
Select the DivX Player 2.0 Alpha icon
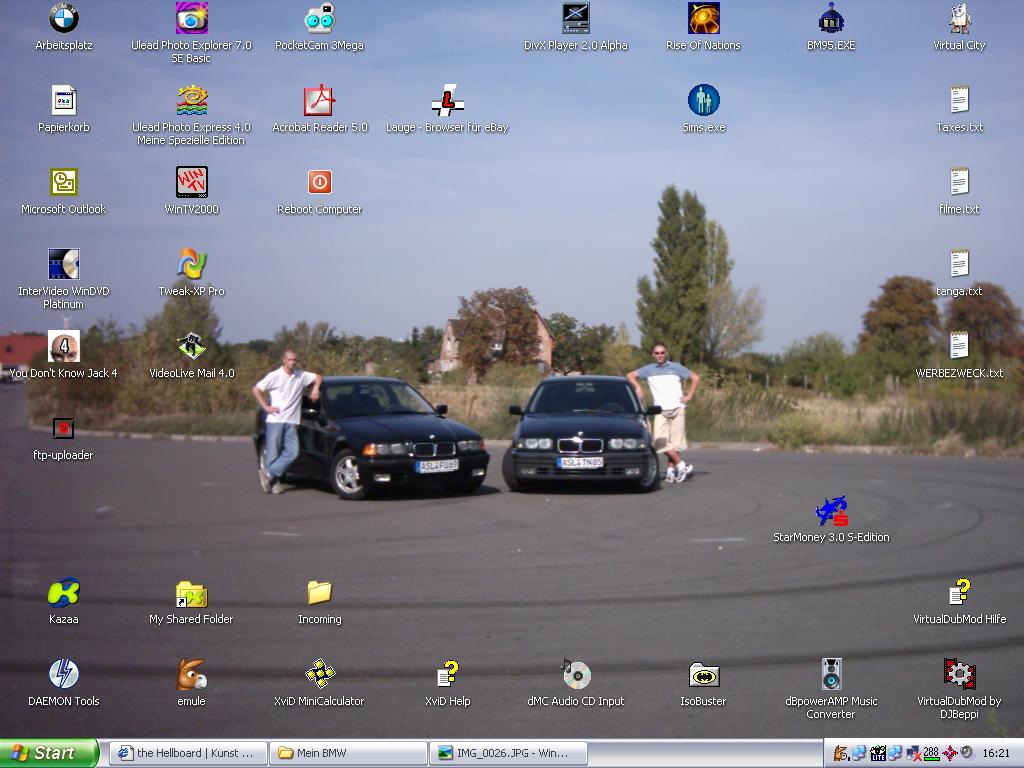[576, 19]
